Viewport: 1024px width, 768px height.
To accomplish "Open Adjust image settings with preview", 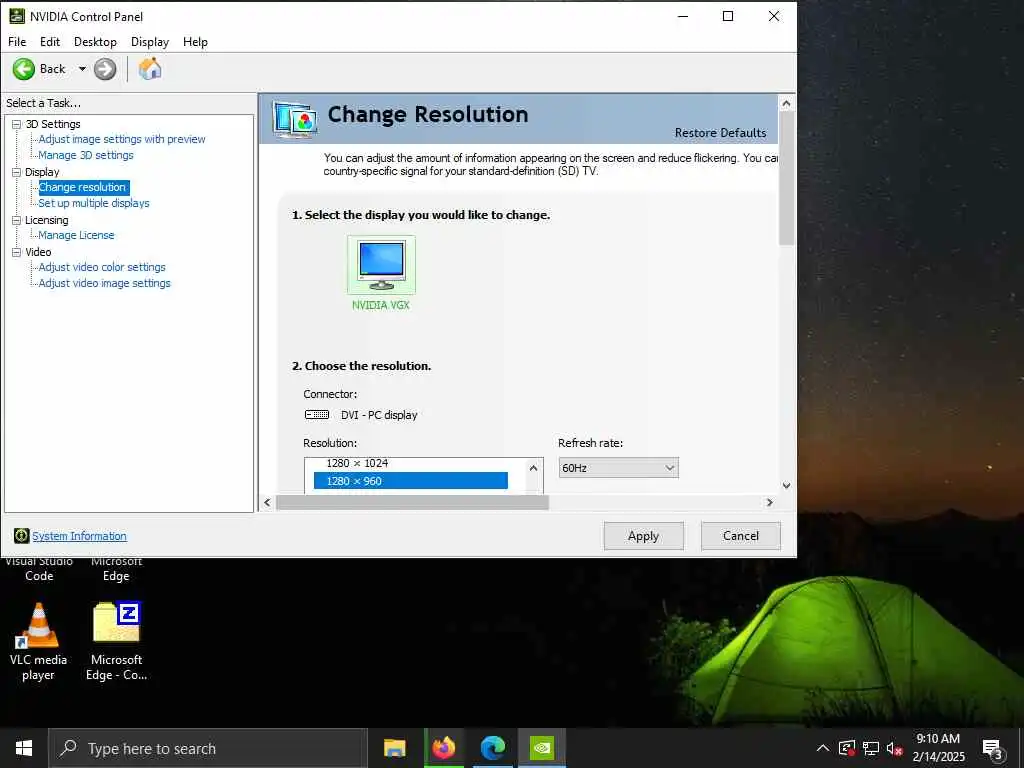I will (x=122, y=139).
